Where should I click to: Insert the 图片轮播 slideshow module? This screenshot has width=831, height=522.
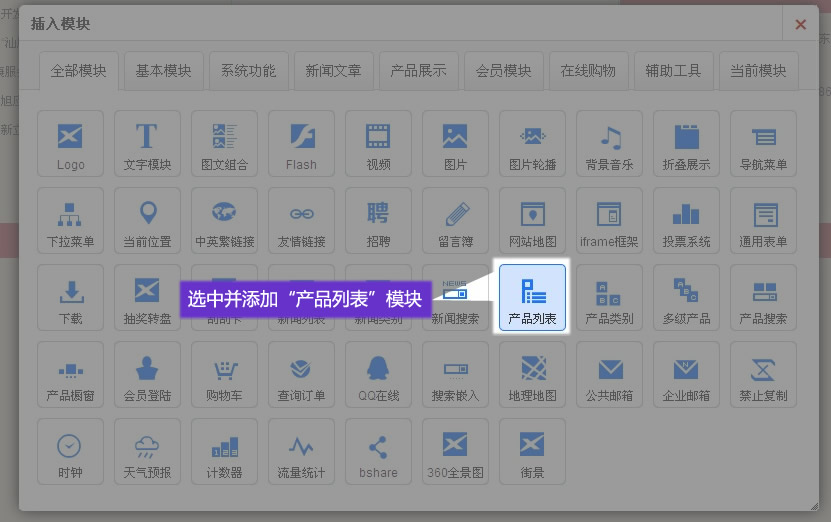click(x=532, y=143)
